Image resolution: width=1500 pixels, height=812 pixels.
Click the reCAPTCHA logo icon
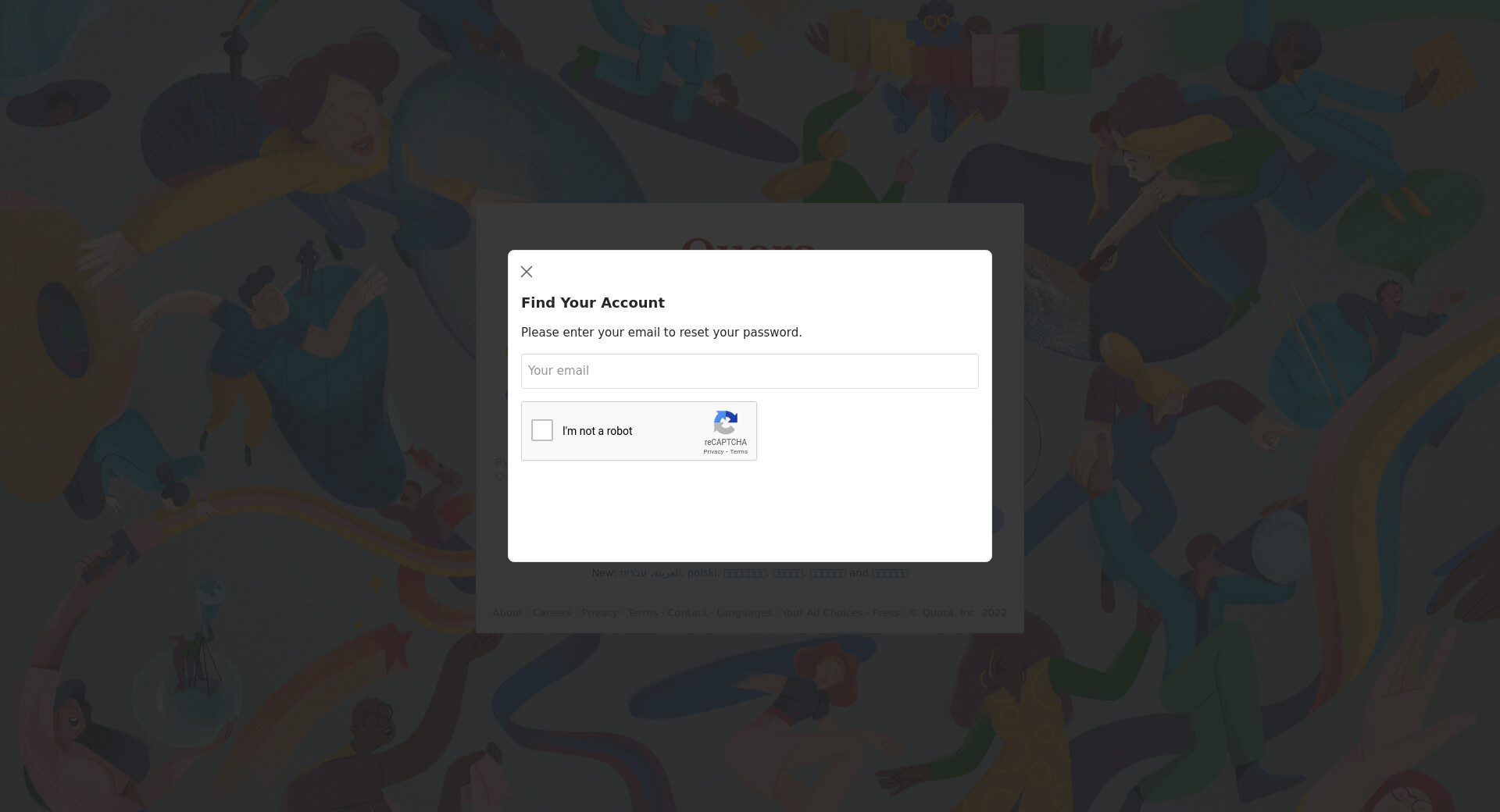point(726,422)
